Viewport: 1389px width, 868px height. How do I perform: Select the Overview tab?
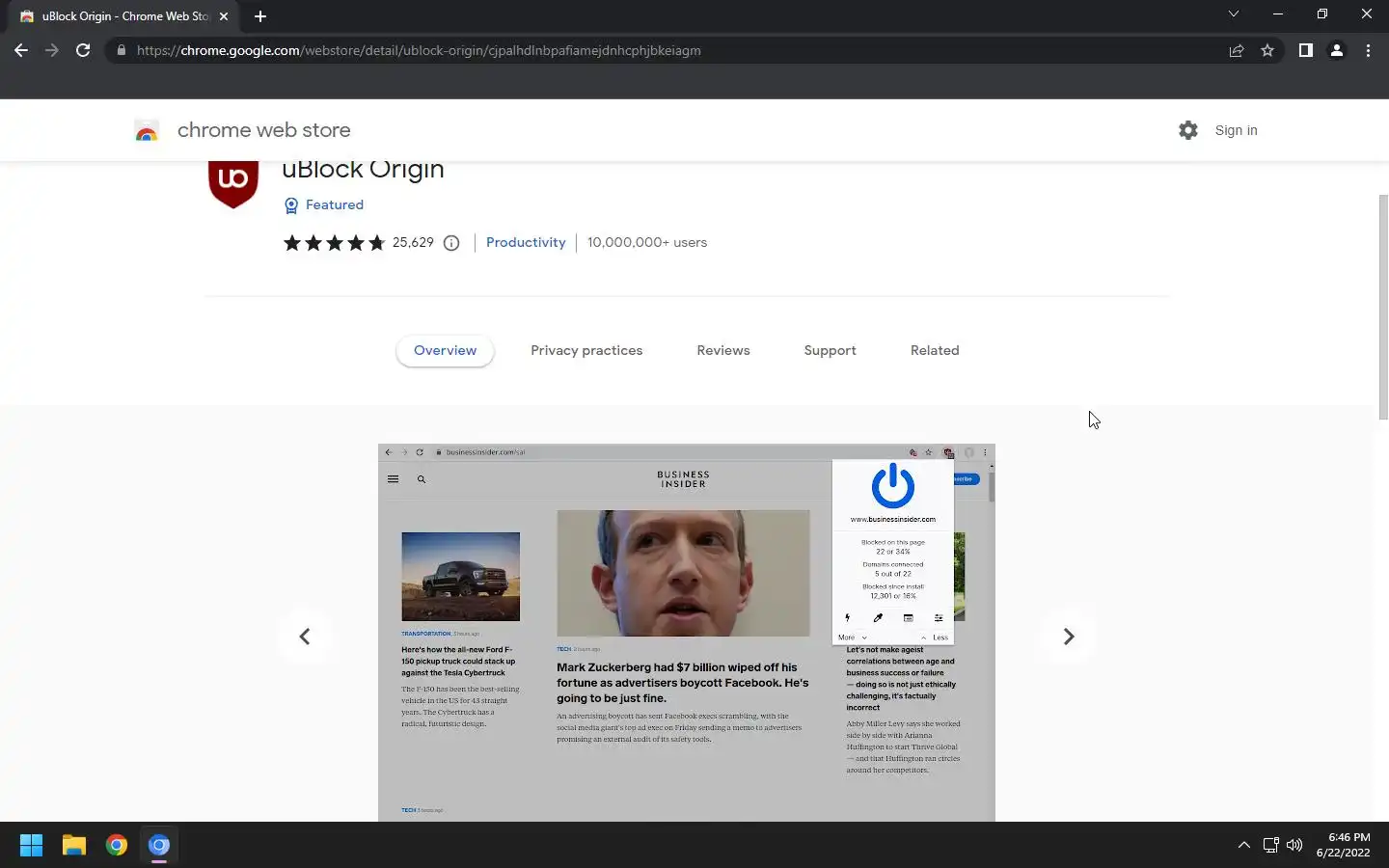pos(445,351)
